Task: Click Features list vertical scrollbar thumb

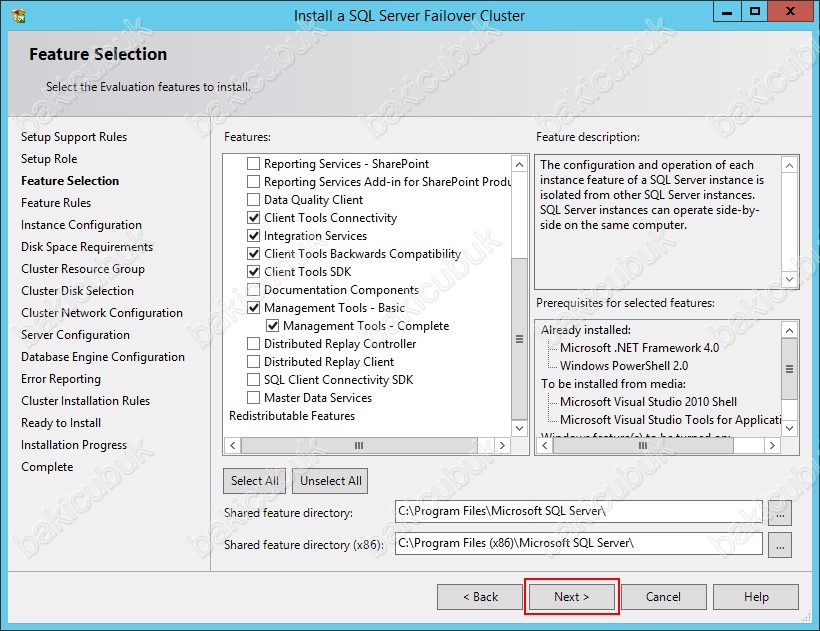Action: pyautogui.click(x=519, y=339)
